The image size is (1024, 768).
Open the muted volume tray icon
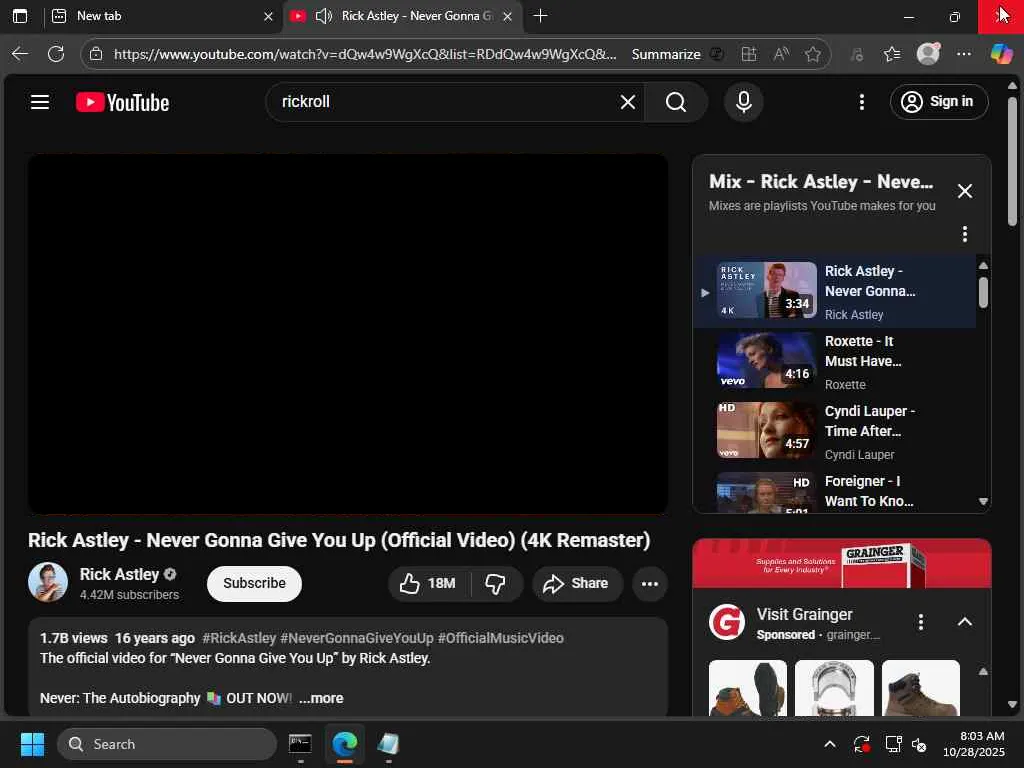919,744
